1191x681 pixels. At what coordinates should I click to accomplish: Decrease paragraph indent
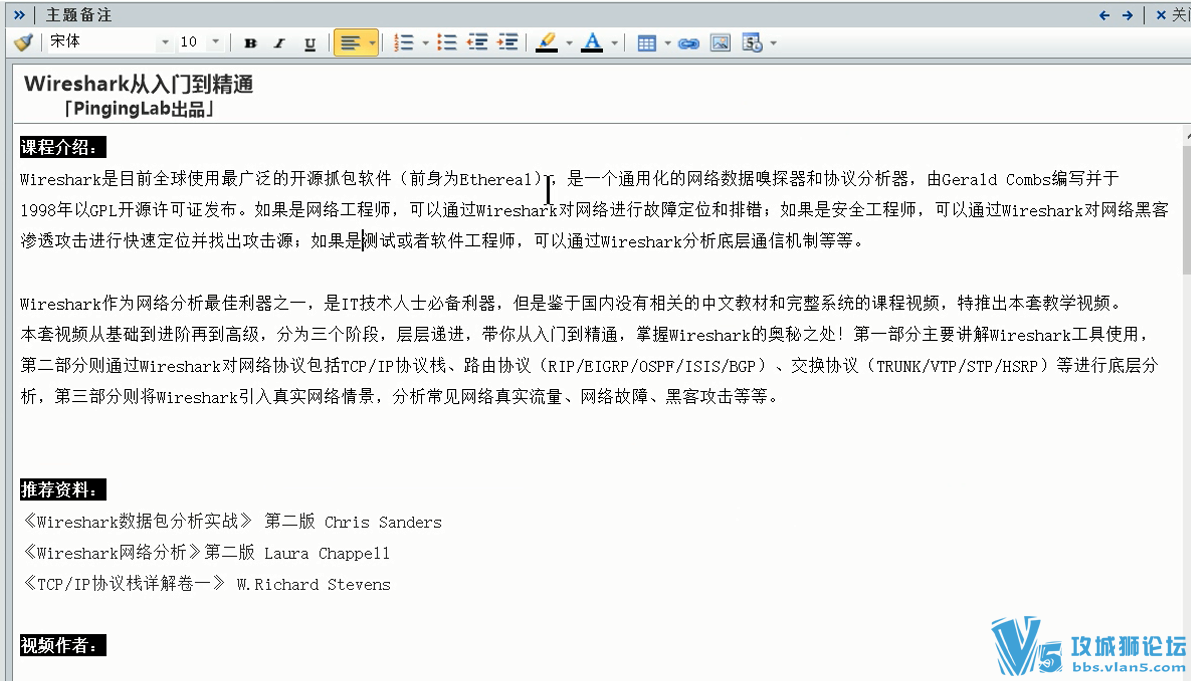(x=477, y=43)
